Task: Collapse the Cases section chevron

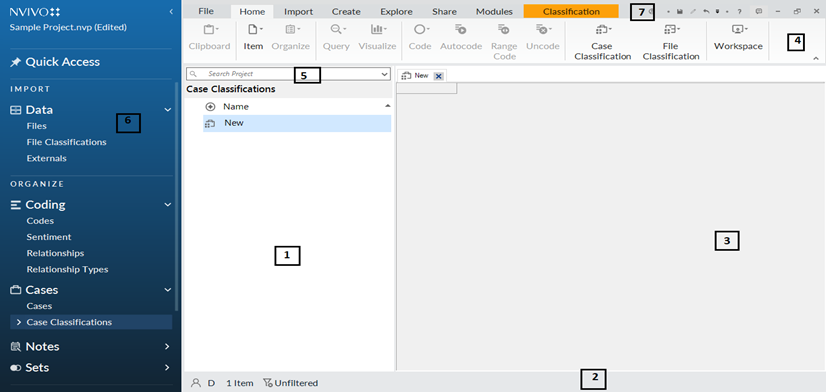Action: [168, 290]
